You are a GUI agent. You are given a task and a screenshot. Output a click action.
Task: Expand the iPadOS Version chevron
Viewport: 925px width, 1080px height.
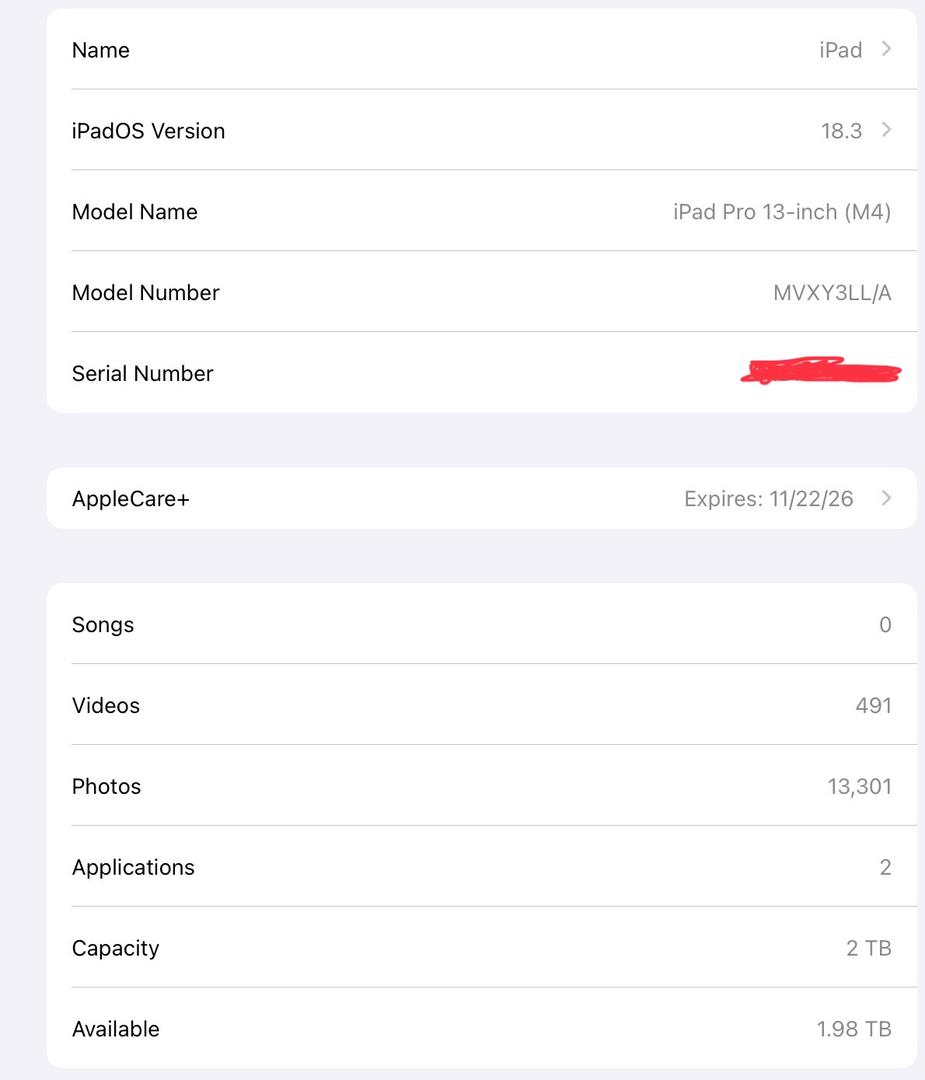[886, 130]
